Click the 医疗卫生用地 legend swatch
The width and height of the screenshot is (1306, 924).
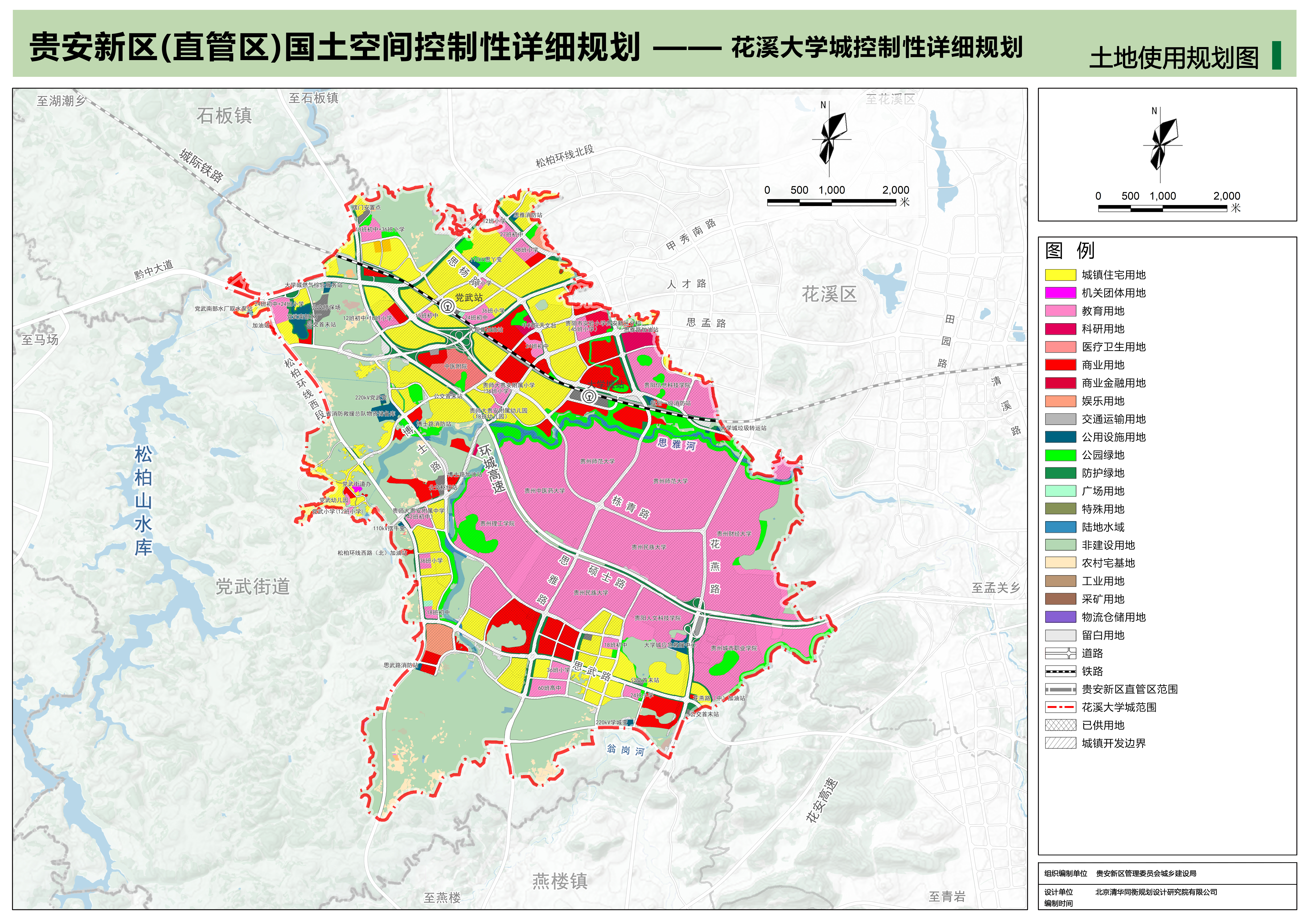1060,347
